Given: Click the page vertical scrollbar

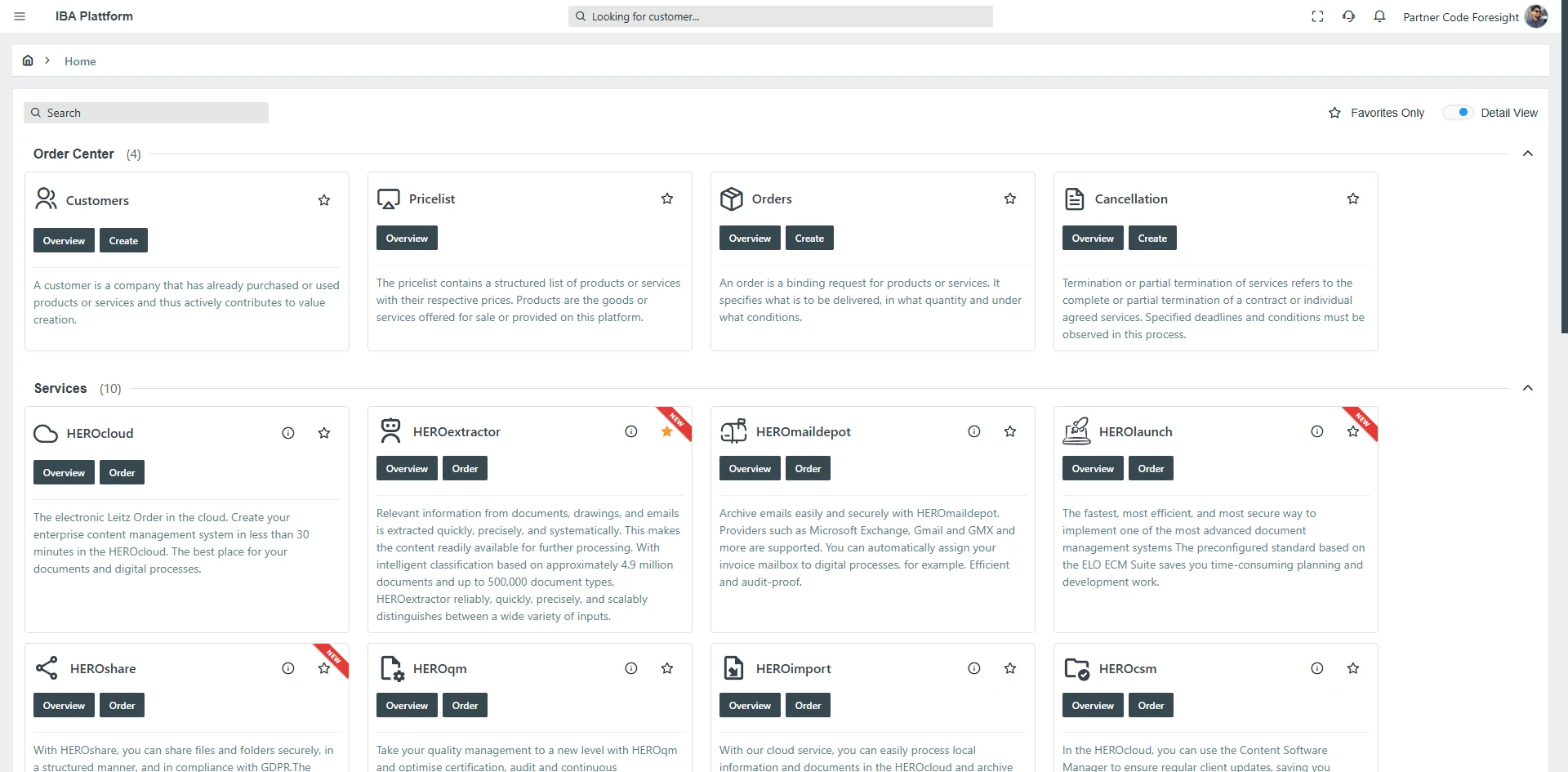Looking at the screenshot, I should pyautogui.click(x=1564, y=167).
